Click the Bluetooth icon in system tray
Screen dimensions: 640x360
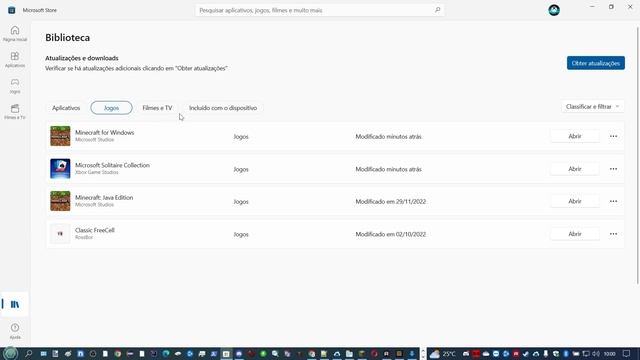coord(566,354)
